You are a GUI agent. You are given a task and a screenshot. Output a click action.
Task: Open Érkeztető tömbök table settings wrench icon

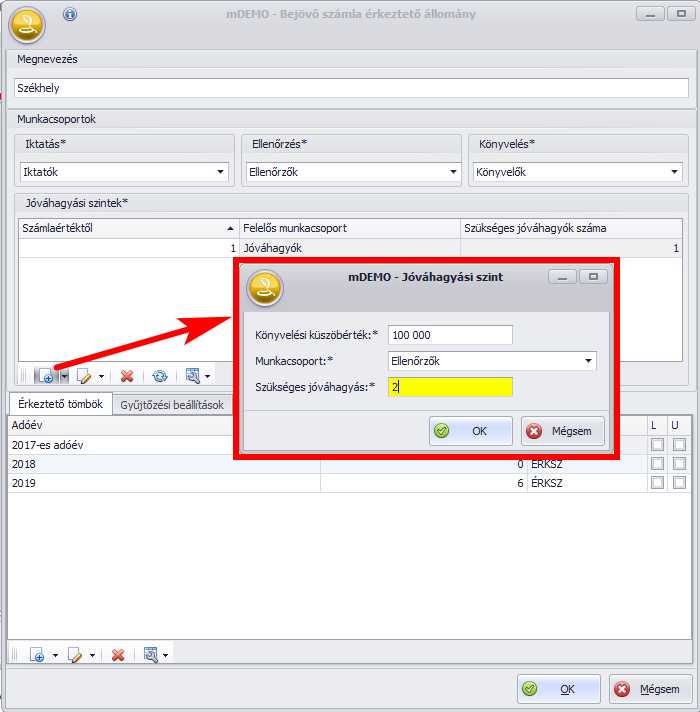coord(151,655)
